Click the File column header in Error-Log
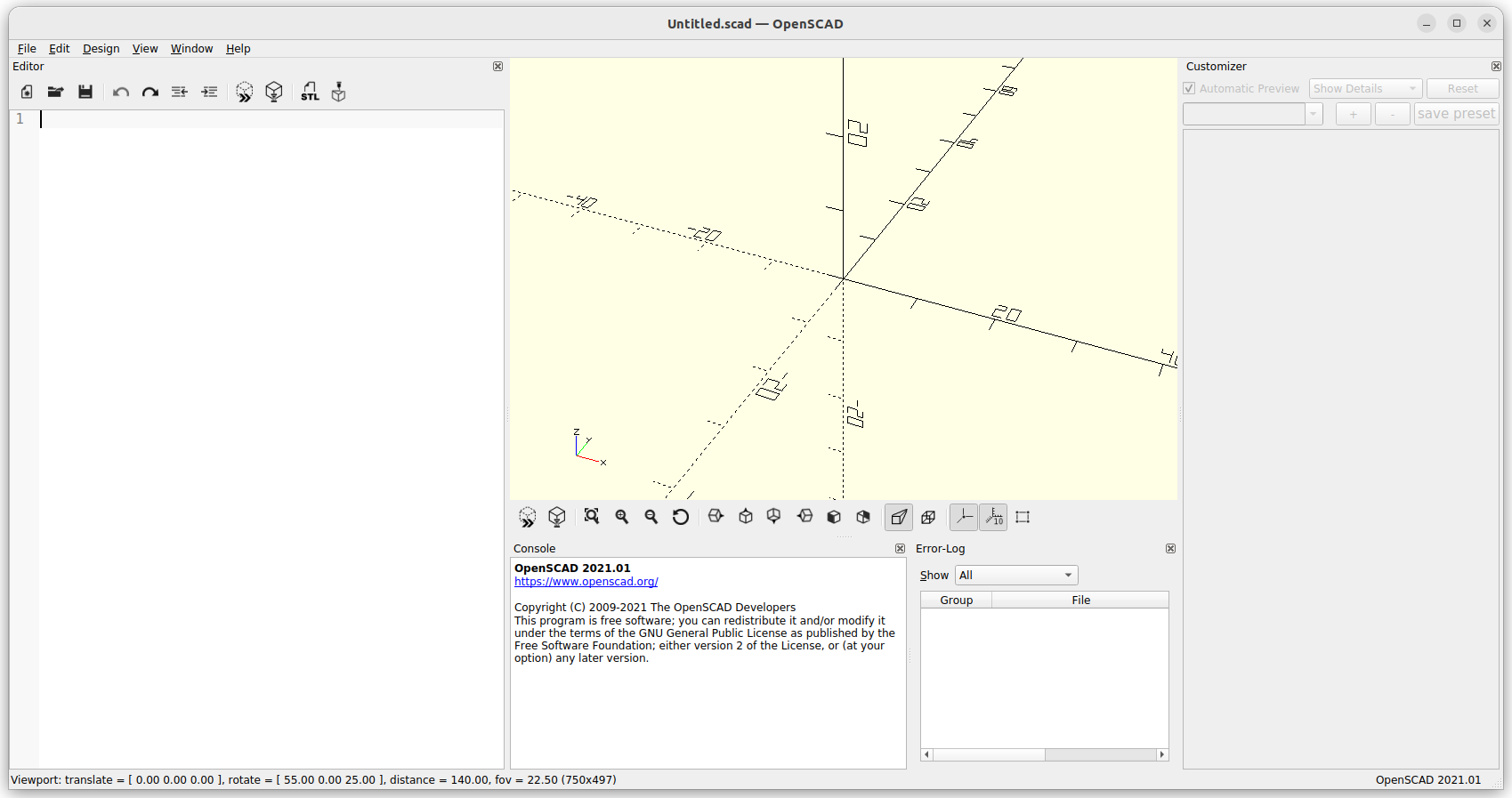Viewport: 1512px width, 798px height. tap(1080, 601)
